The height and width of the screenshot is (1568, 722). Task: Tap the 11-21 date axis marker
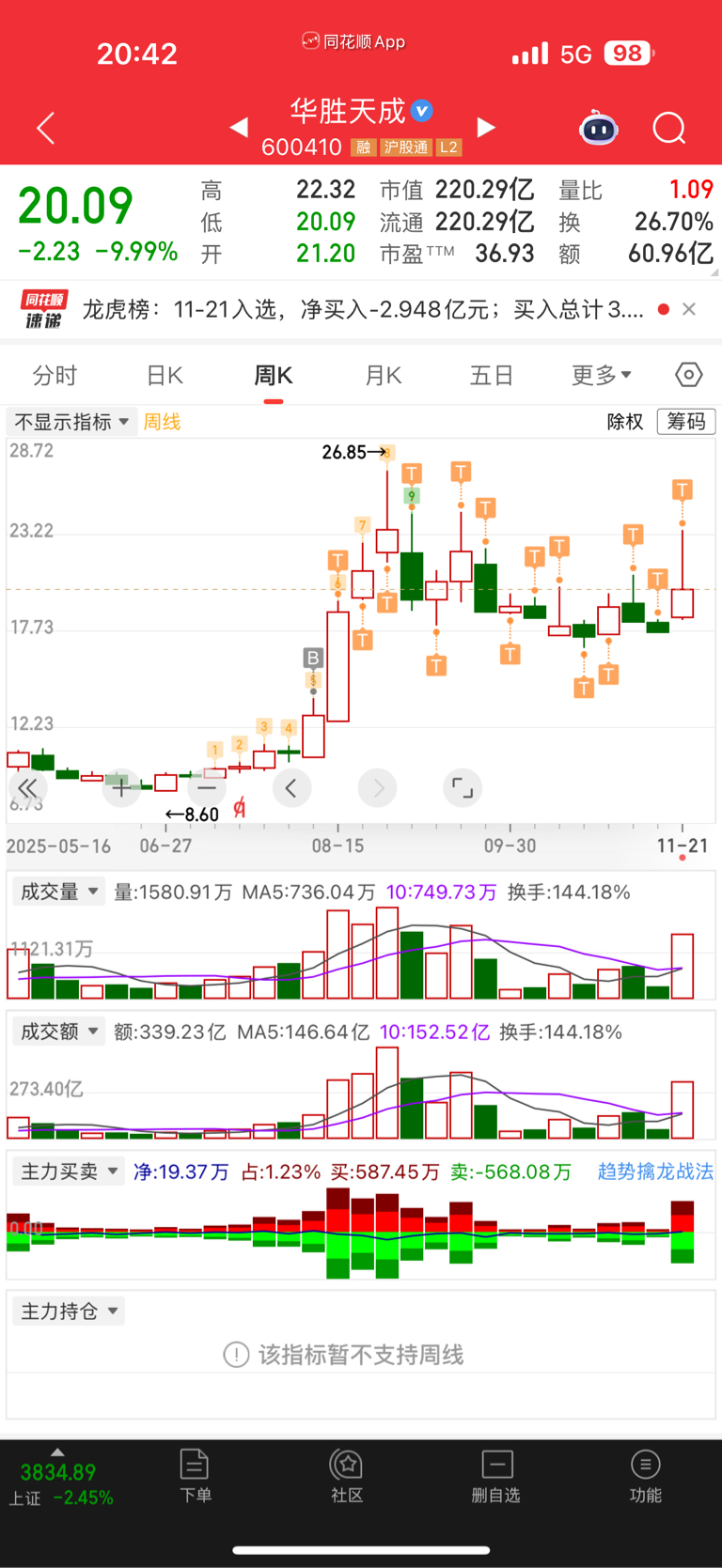[683, 846]
